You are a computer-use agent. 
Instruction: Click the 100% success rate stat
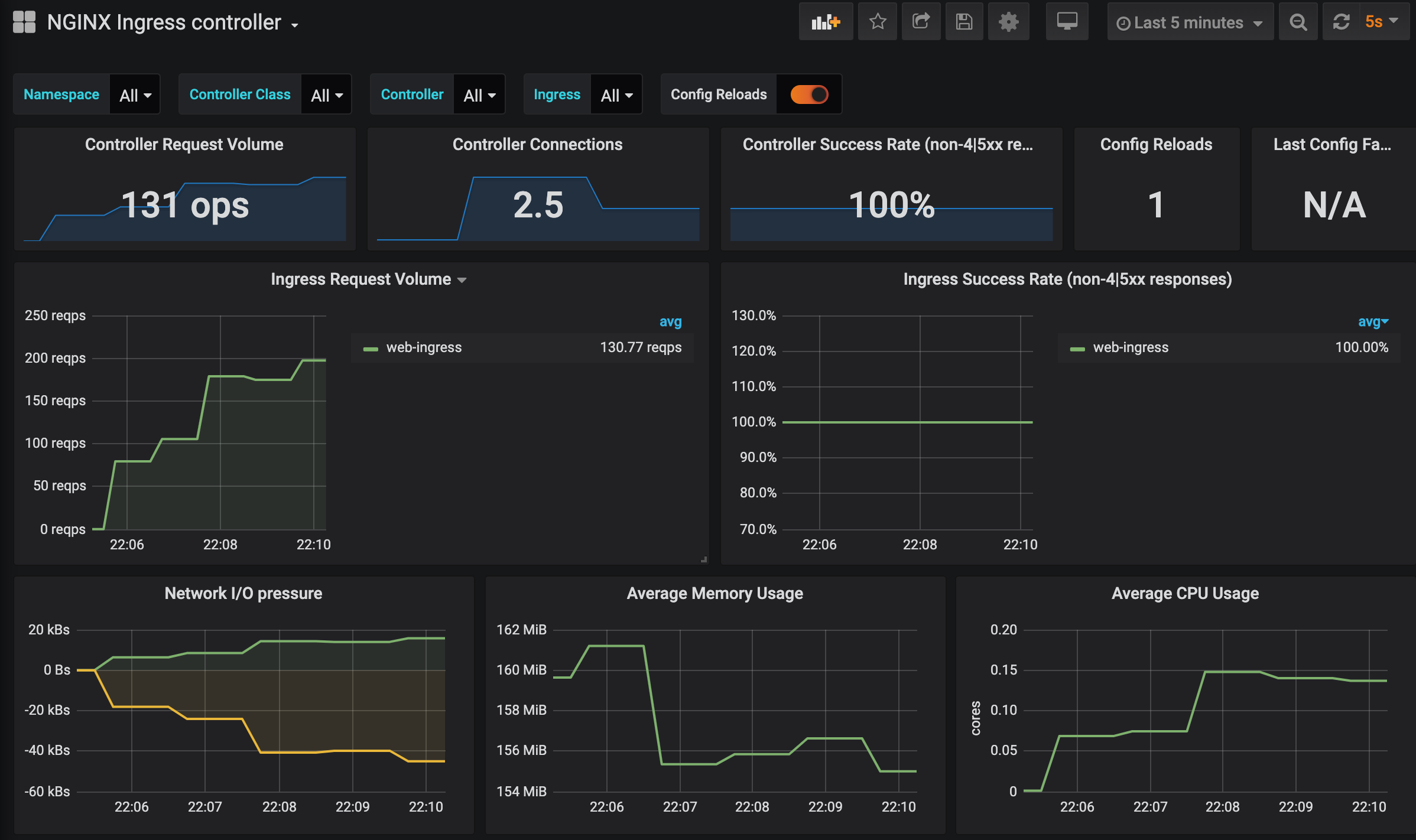point(892,206)
